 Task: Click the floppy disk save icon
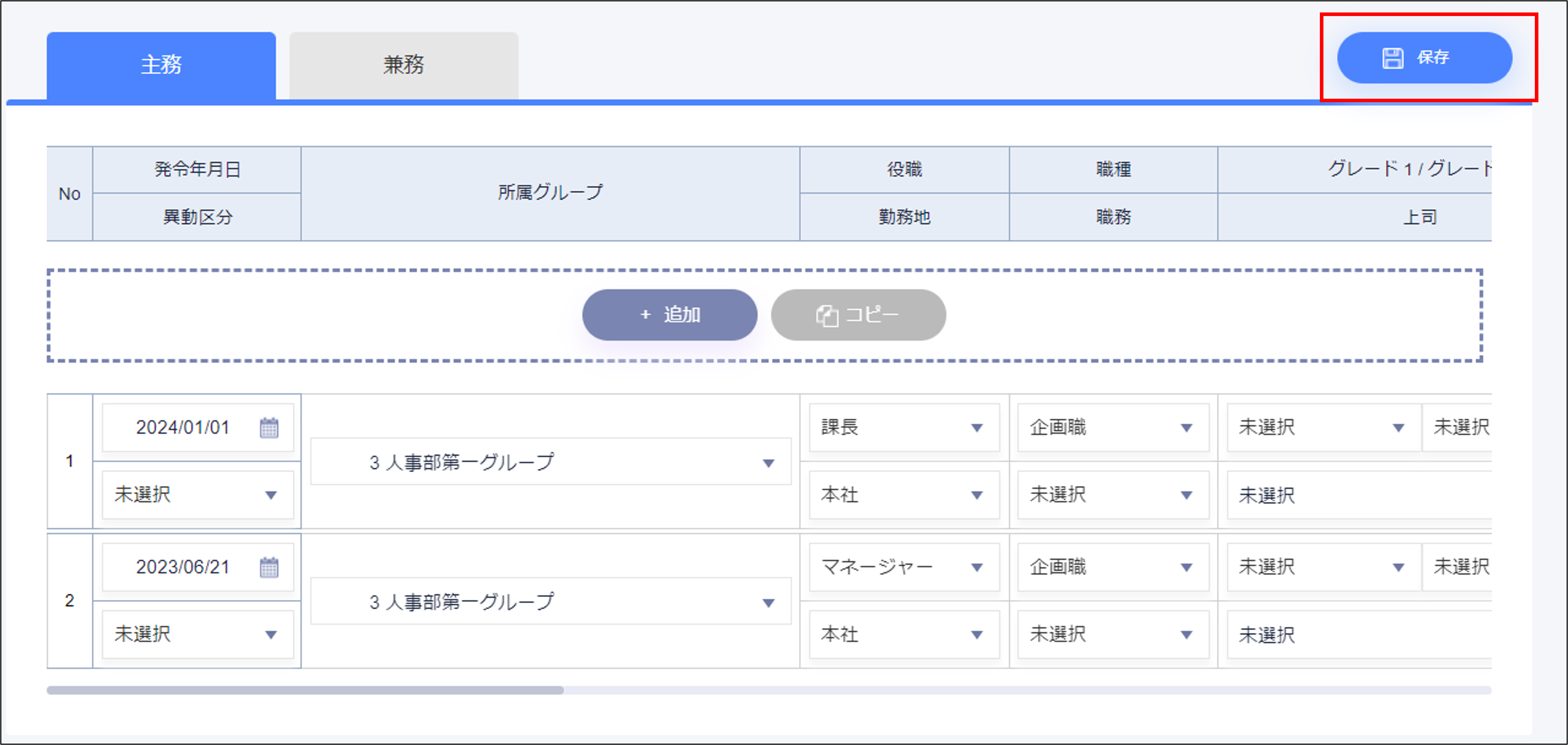click(x=1392, y=58)
